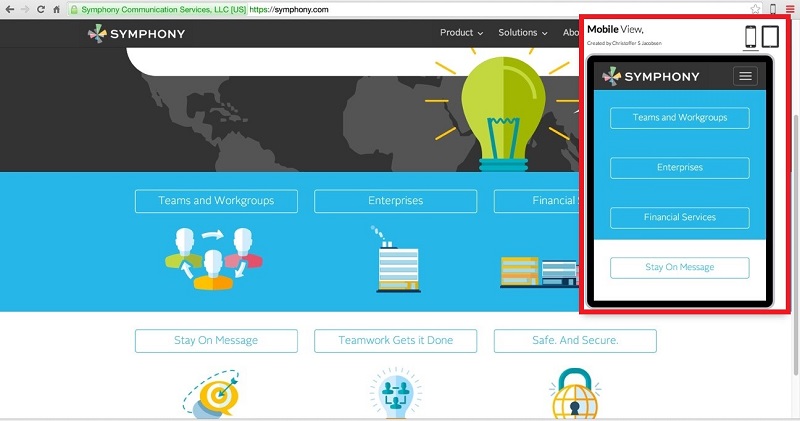
Task: Click the Teamwork Gets it Done button
Action: tap(396, 341)
